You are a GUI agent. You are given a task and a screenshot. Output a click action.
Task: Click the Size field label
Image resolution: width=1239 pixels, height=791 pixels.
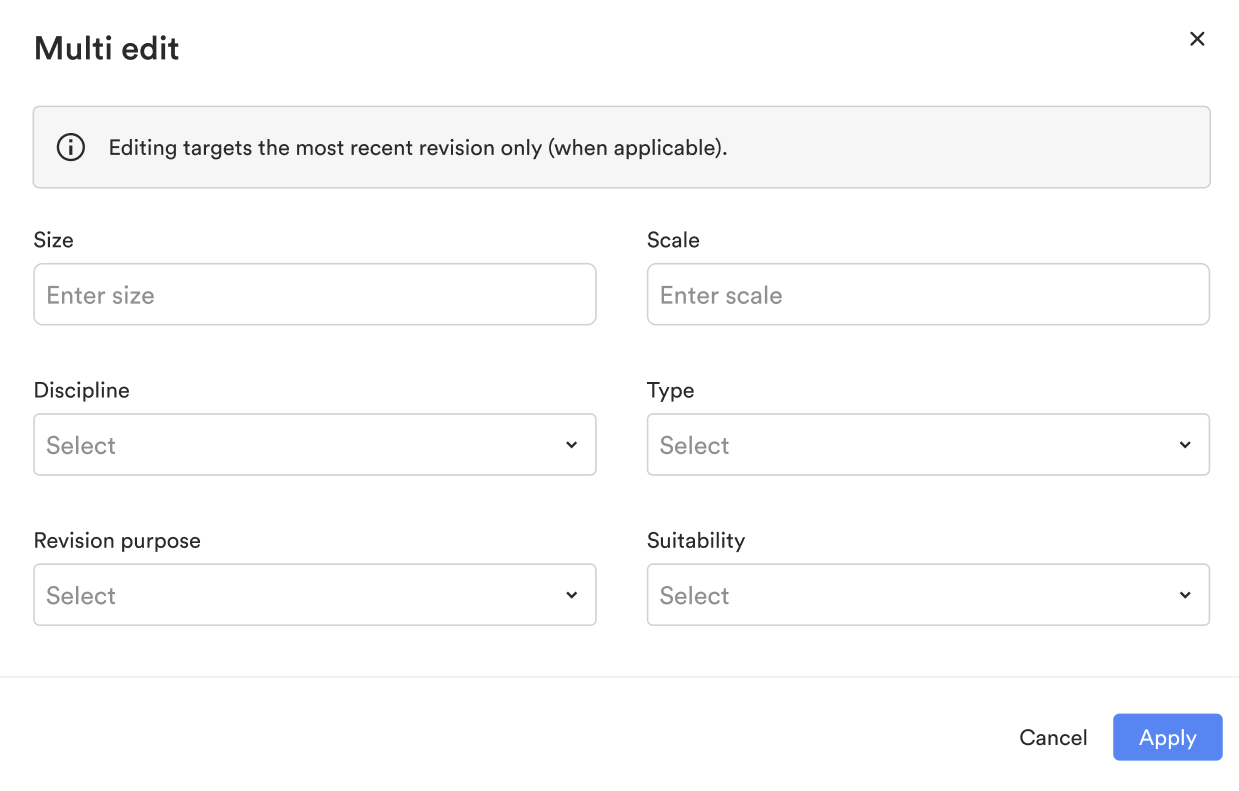tap(53, 240)
